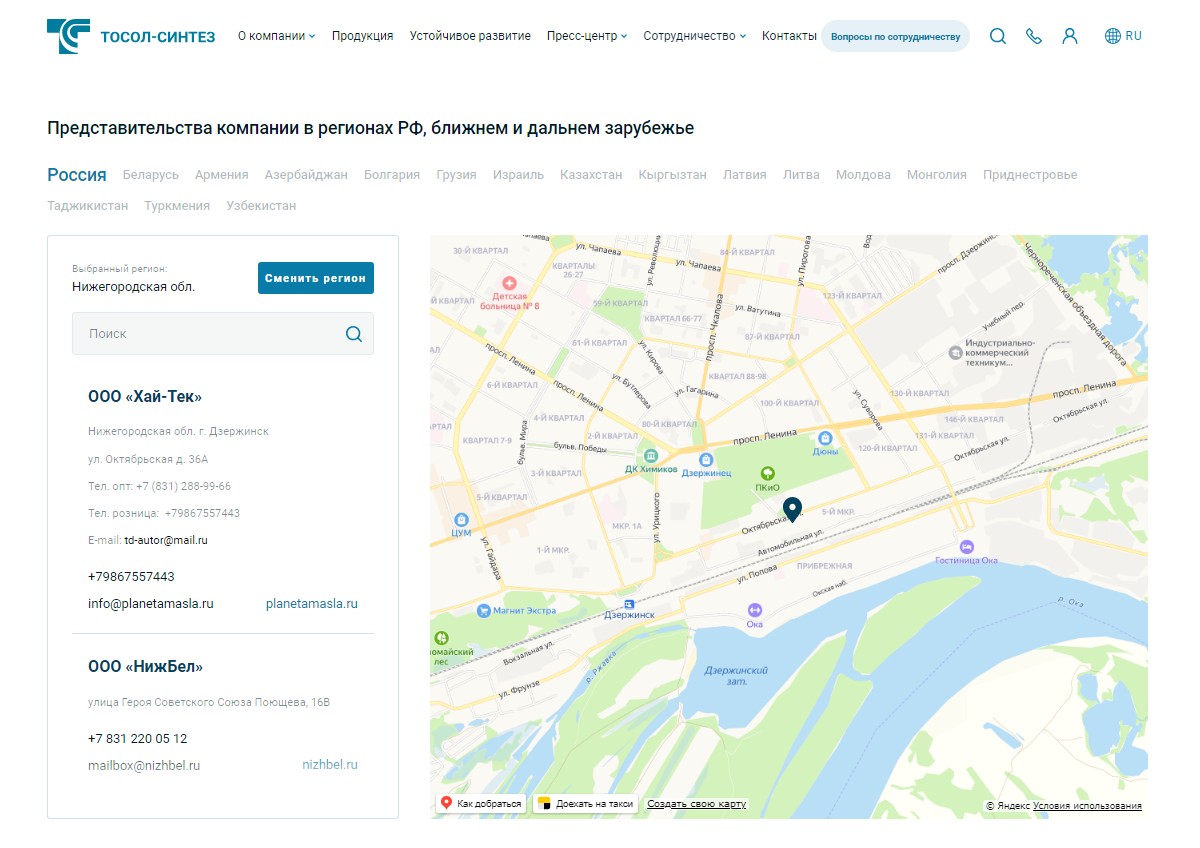Select Приднестровье country tab
1200x848 pixels.
pyautogui.click(x=1030, y=175)
